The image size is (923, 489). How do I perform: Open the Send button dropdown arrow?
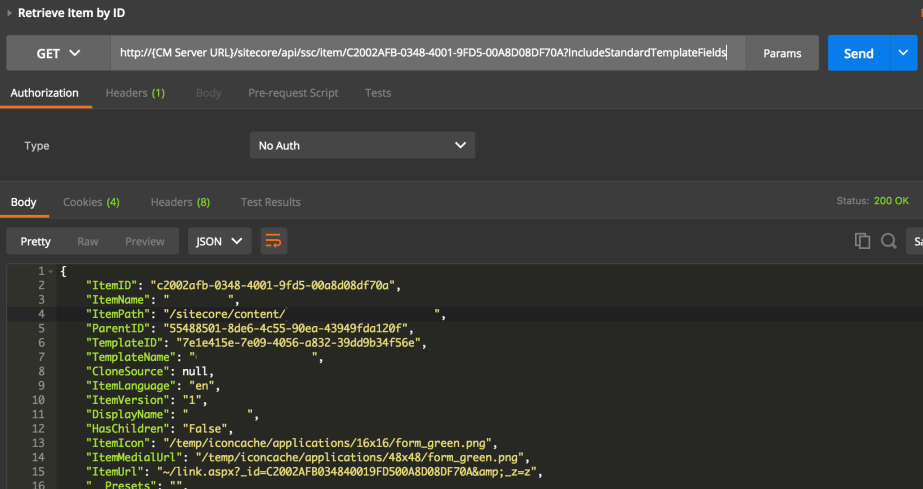point(903,53)
